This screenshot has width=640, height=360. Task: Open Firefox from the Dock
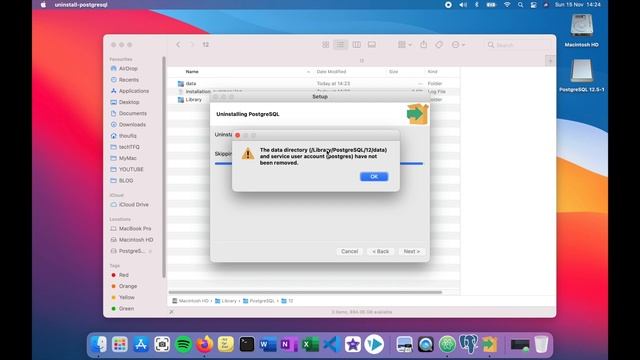pos(204,344)
